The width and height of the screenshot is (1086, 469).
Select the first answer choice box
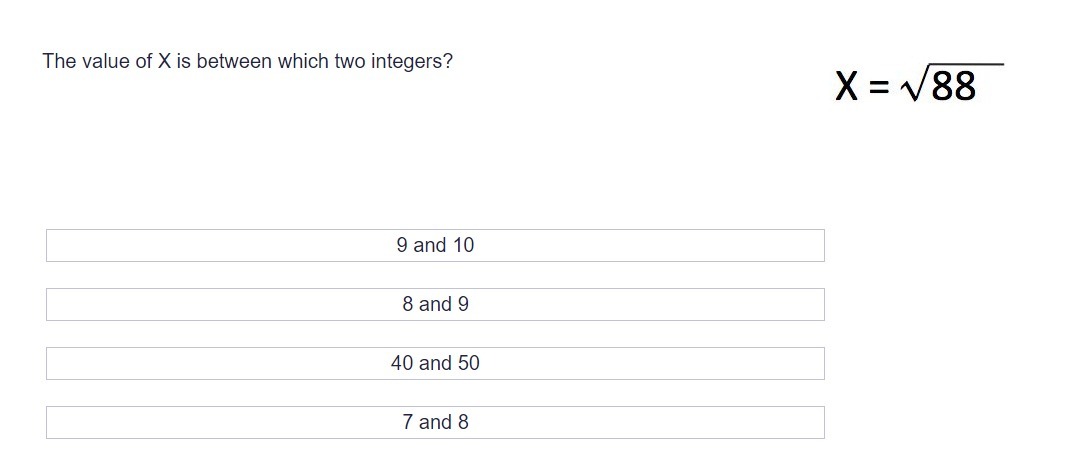click(435, 245)
